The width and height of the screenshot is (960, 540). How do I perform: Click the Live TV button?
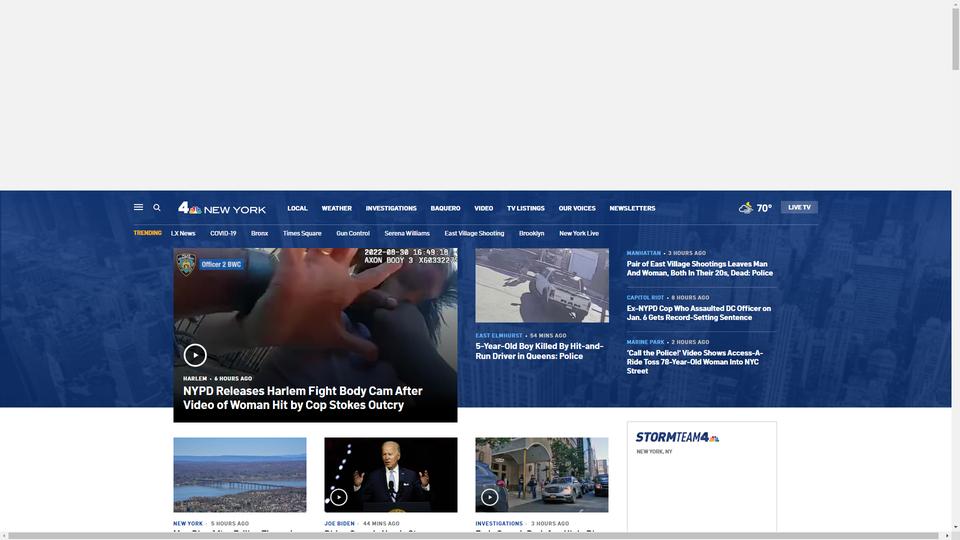[799, 208]
